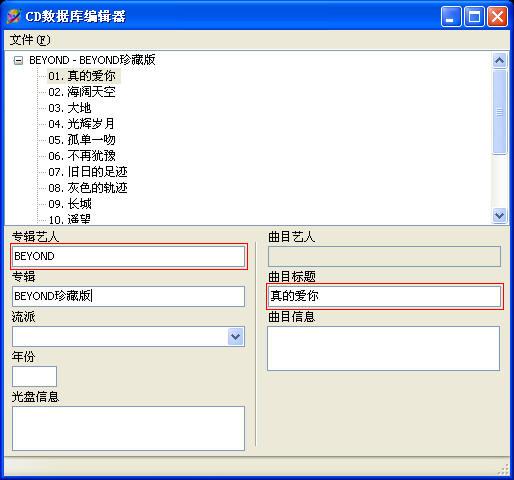Click the 曲目信息 text area

click(x=384, y=348)
